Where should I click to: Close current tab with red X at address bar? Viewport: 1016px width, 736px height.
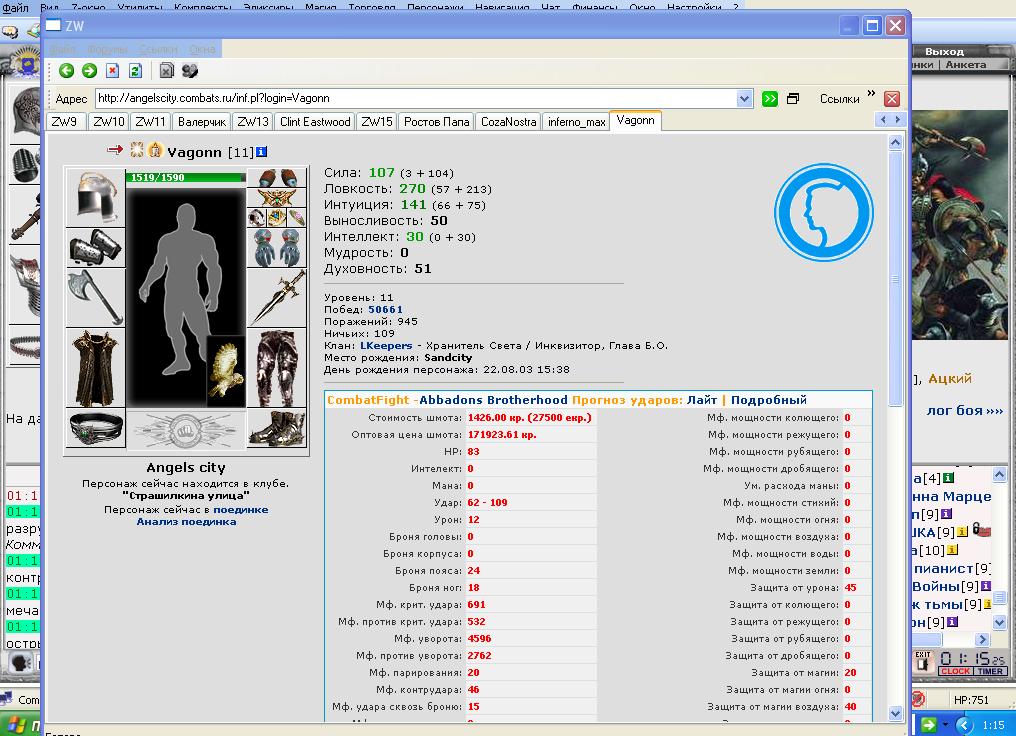892,98
